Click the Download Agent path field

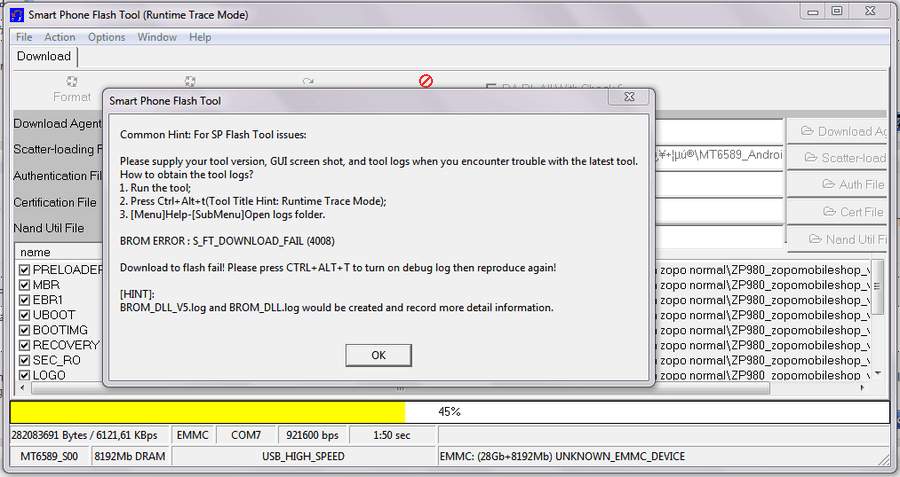[719, 131]
